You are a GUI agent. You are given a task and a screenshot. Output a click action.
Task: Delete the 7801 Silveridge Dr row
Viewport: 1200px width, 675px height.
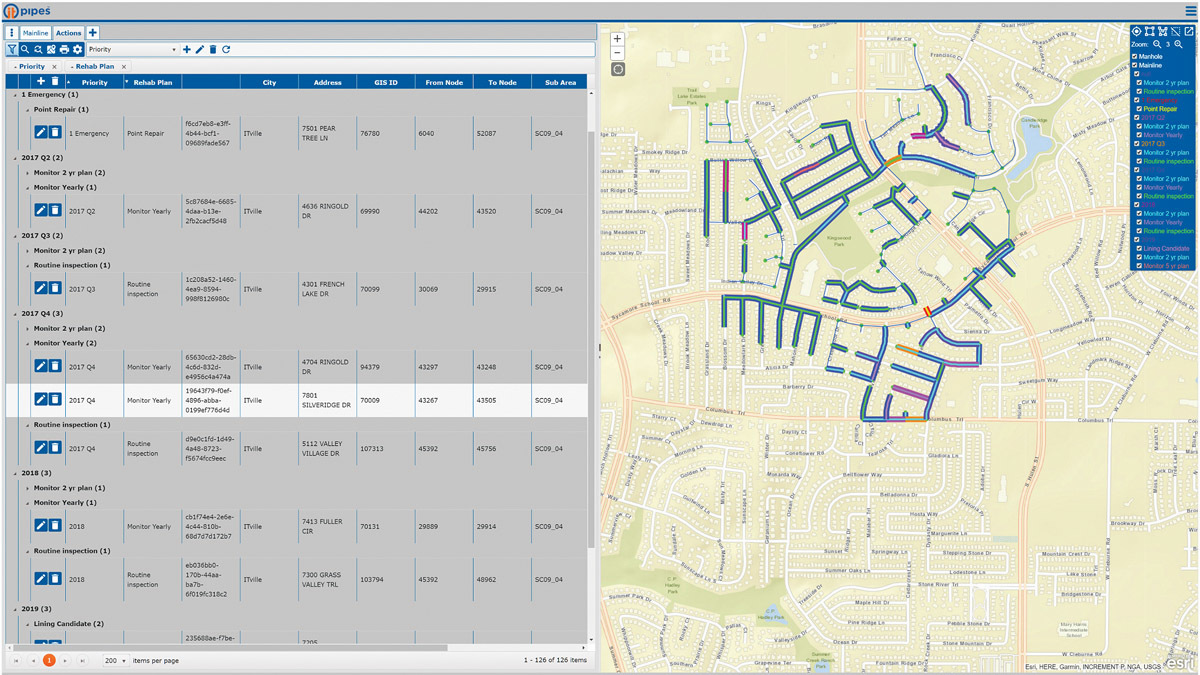pos(55,400)
